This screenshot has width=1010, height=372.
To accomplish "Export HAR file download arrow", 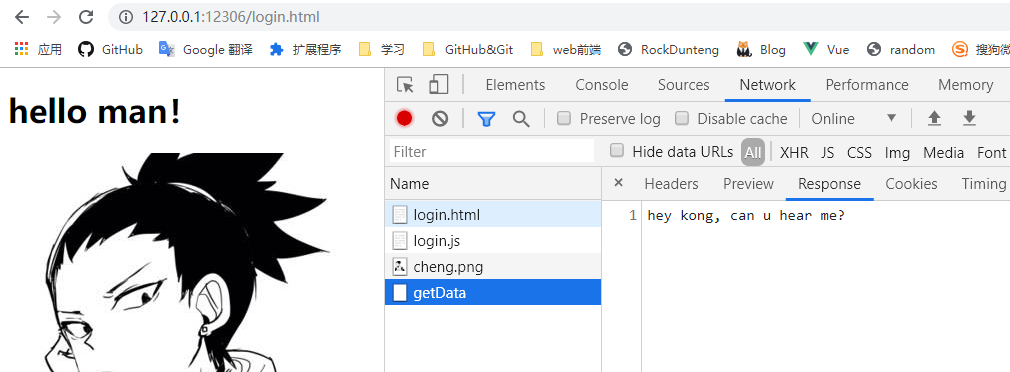I will [x=969, y=118].
